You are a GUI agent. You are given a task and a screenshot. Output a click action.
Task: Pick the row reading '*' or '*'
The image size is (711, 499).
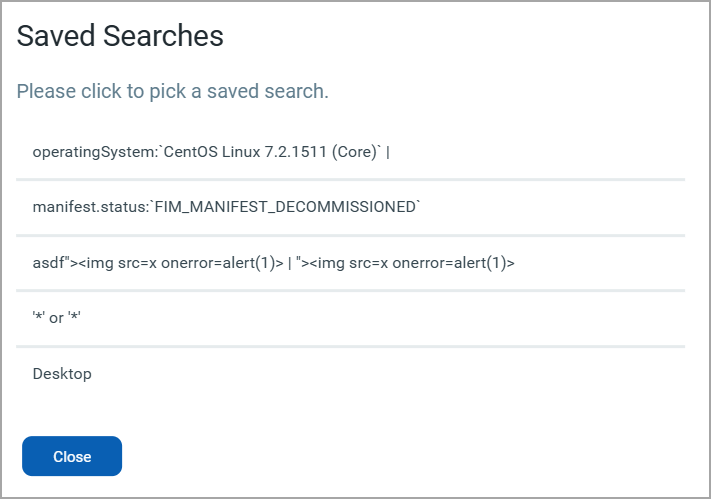[x=350, y=318]
